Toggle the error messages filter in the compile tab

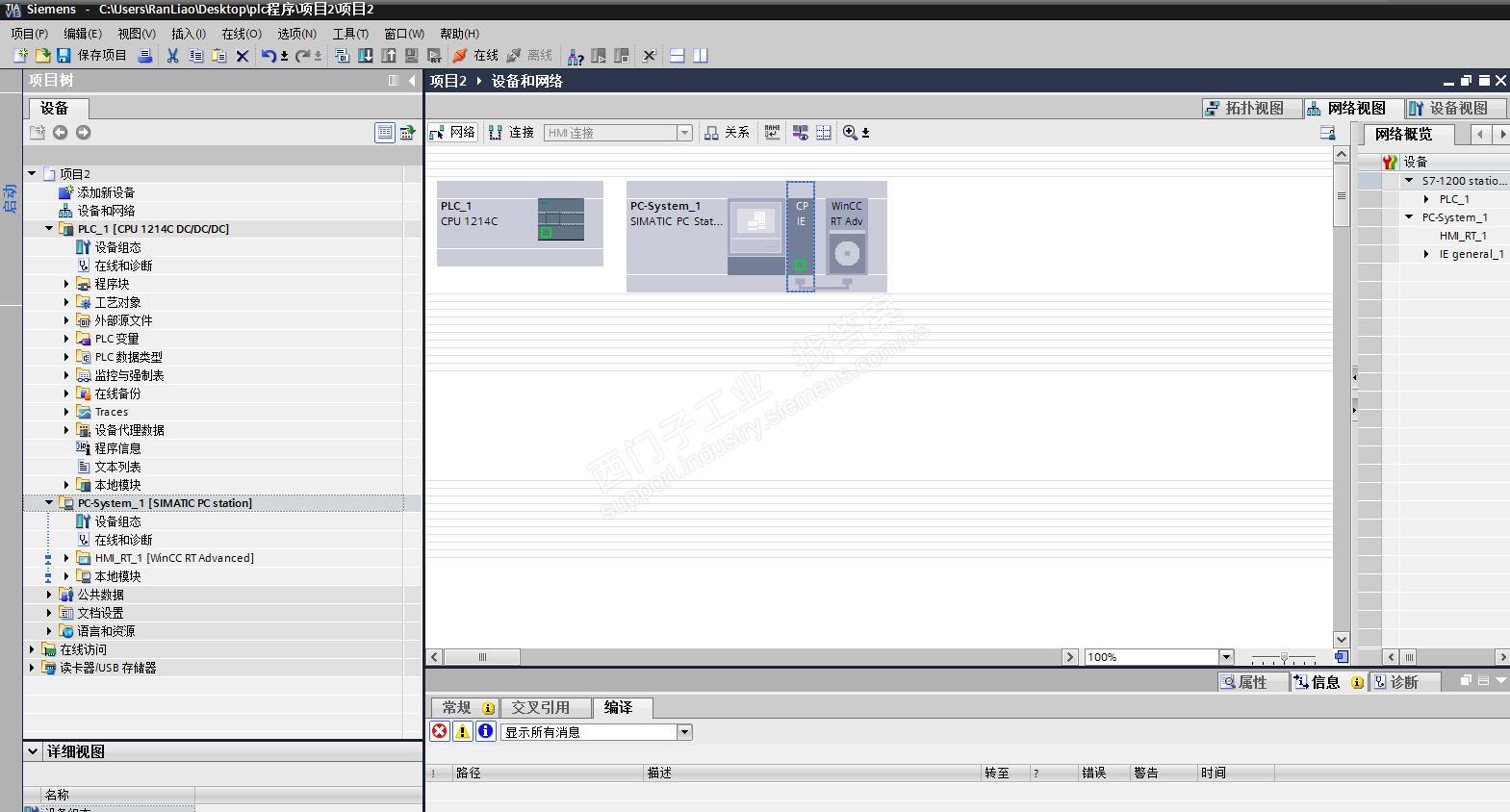click(439, 731)
